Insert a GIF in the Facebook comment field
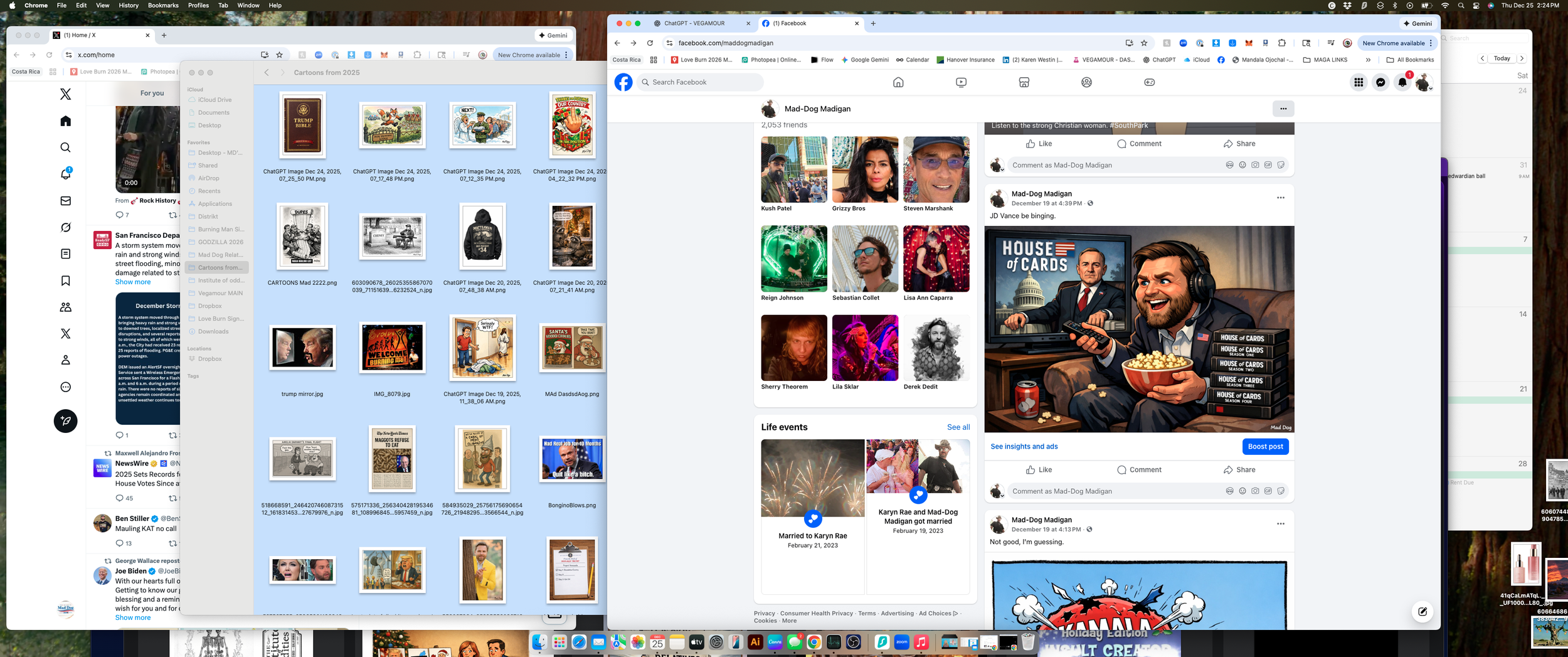 1268,165
